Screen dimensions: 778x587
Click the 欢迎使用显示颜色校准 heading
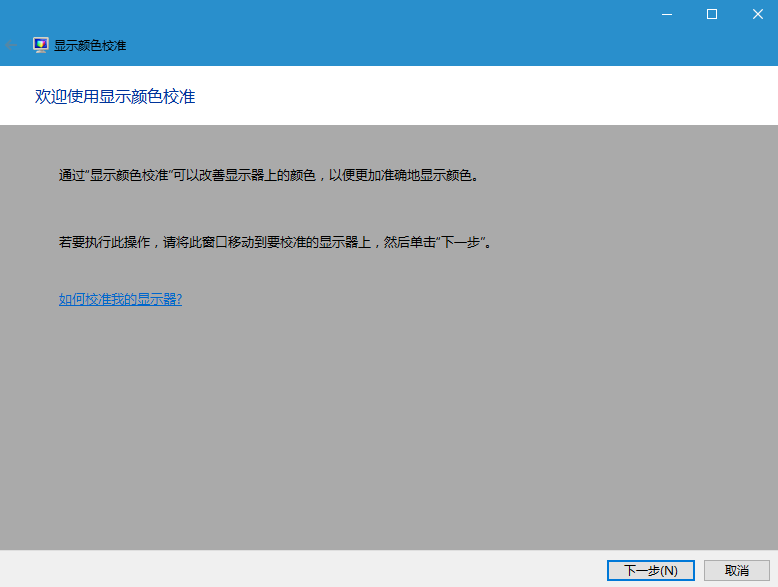click(x=115, y=96)
